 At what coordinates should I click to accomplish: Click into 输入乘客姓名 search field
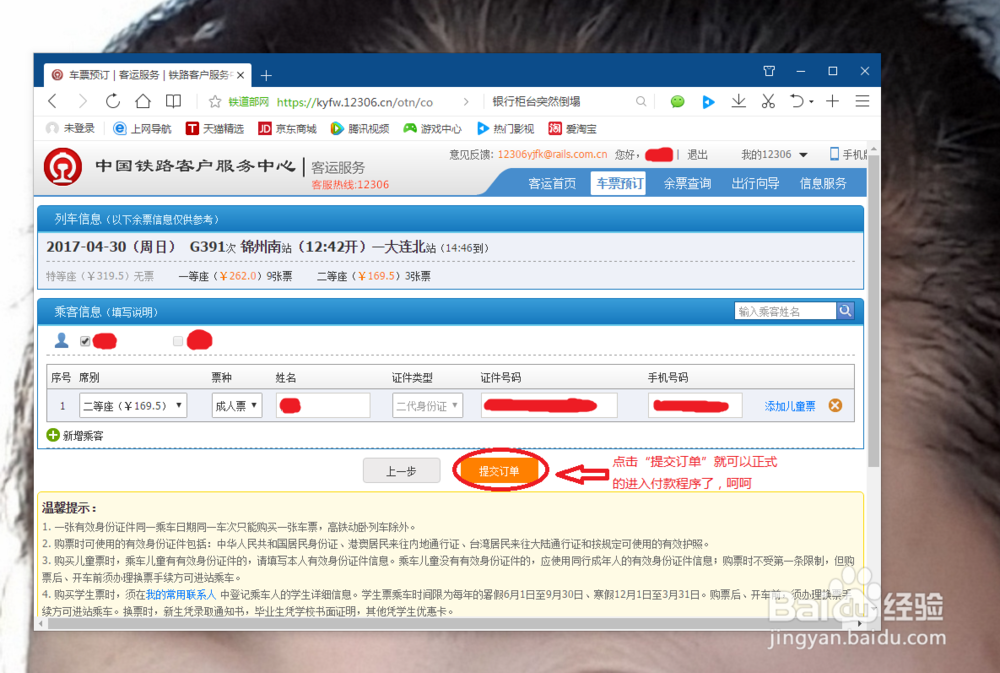coord(785,311)
